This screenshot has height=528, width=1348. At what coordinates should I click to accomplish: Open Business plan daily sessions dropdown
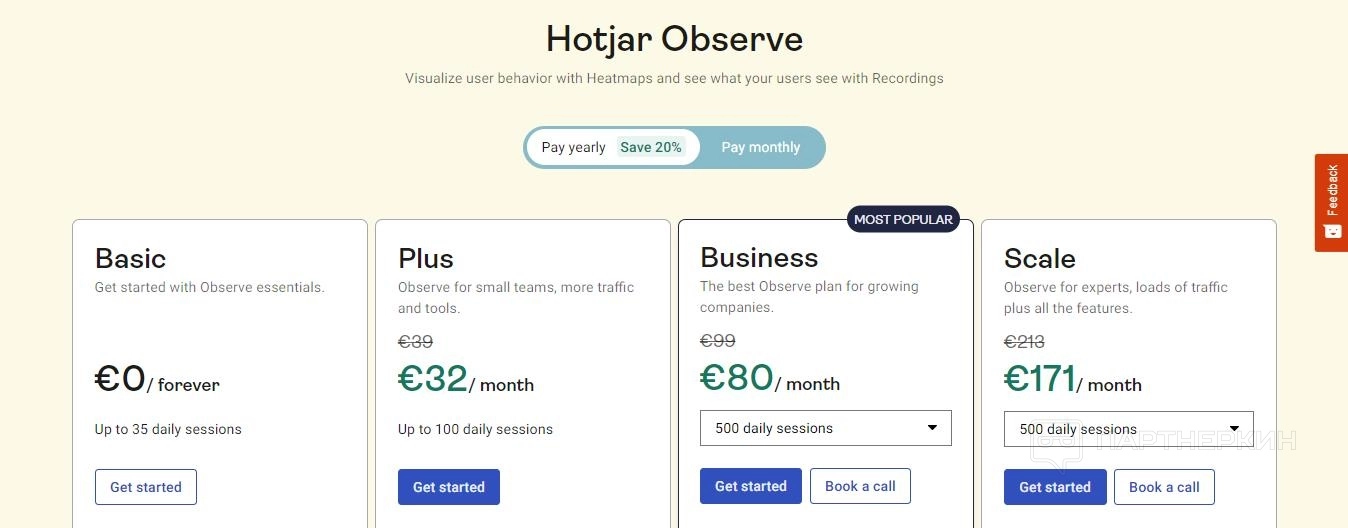(825, 428)
